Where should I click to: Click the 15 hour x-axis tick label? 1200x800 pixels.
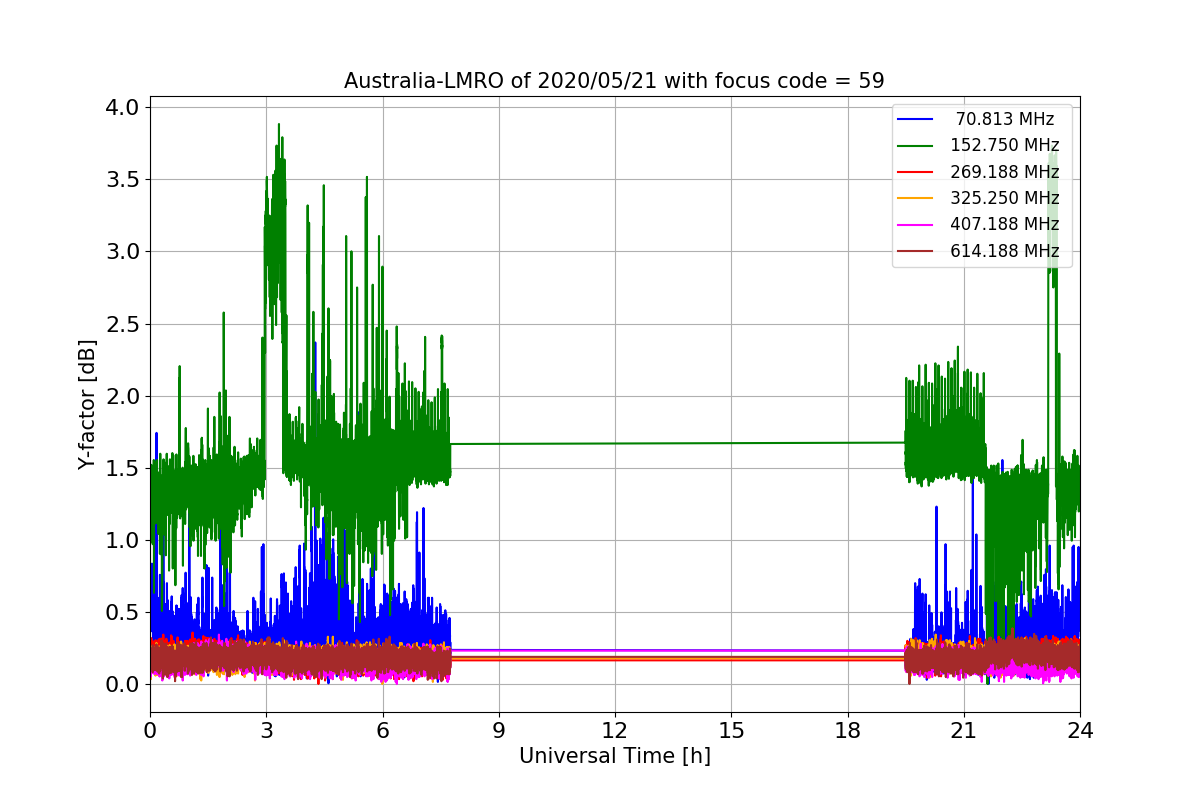tap(731, 730)
